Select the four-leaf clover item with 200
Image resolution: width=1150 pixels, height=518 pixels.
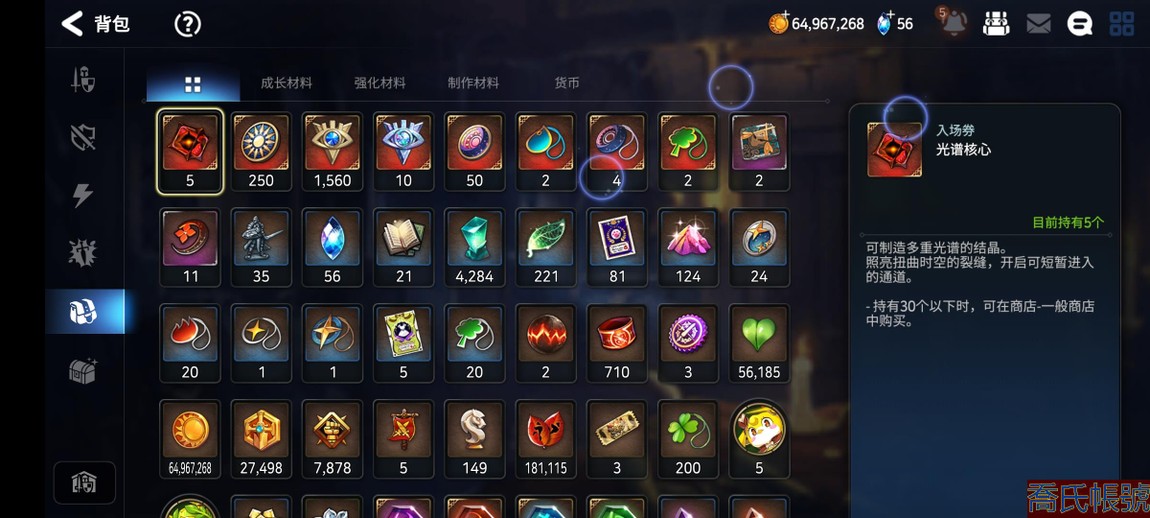688,439
